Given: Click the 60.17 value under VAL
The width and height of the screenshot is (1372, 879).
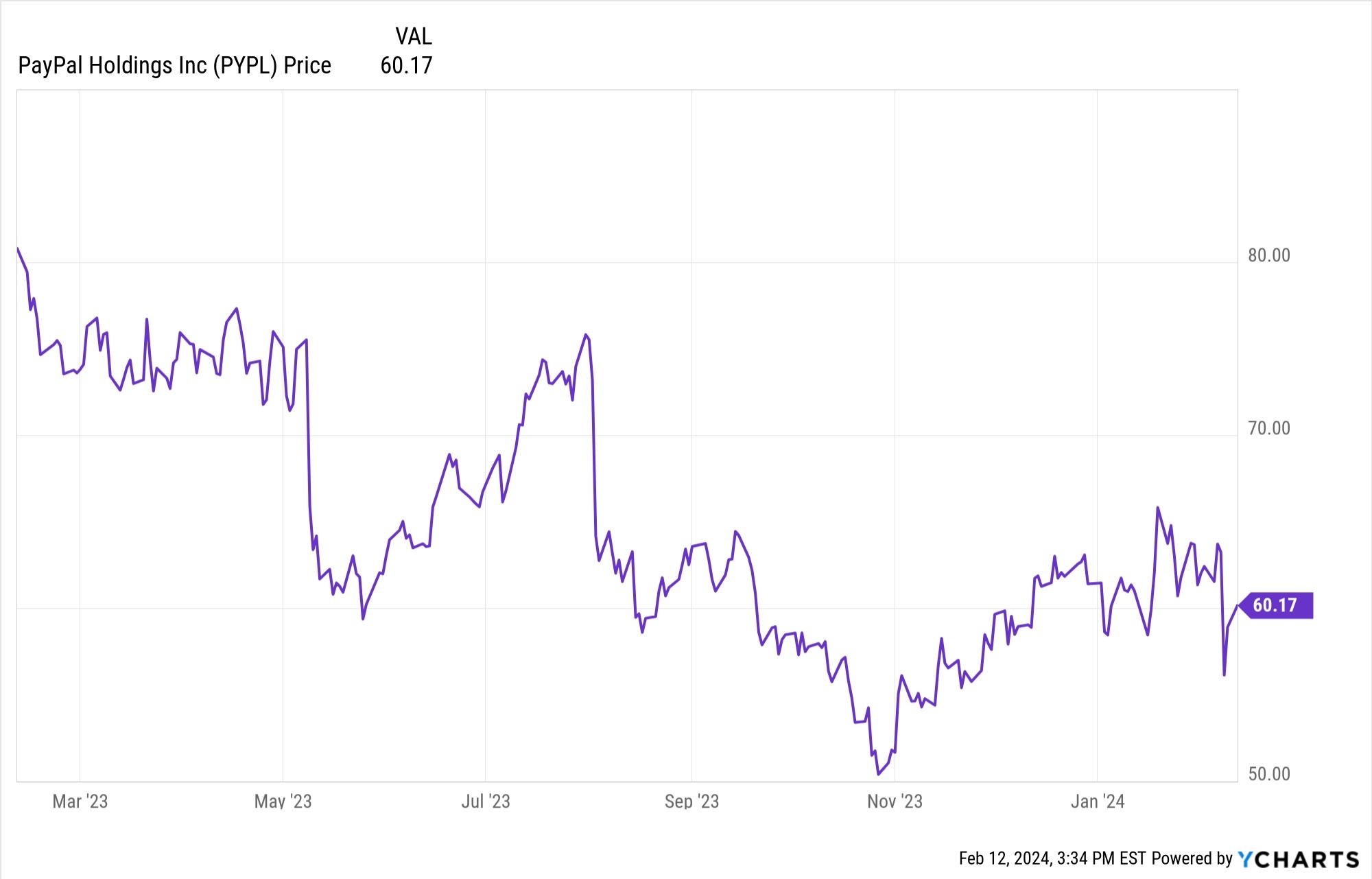Looking at the screenshot, I should [406, 65].
